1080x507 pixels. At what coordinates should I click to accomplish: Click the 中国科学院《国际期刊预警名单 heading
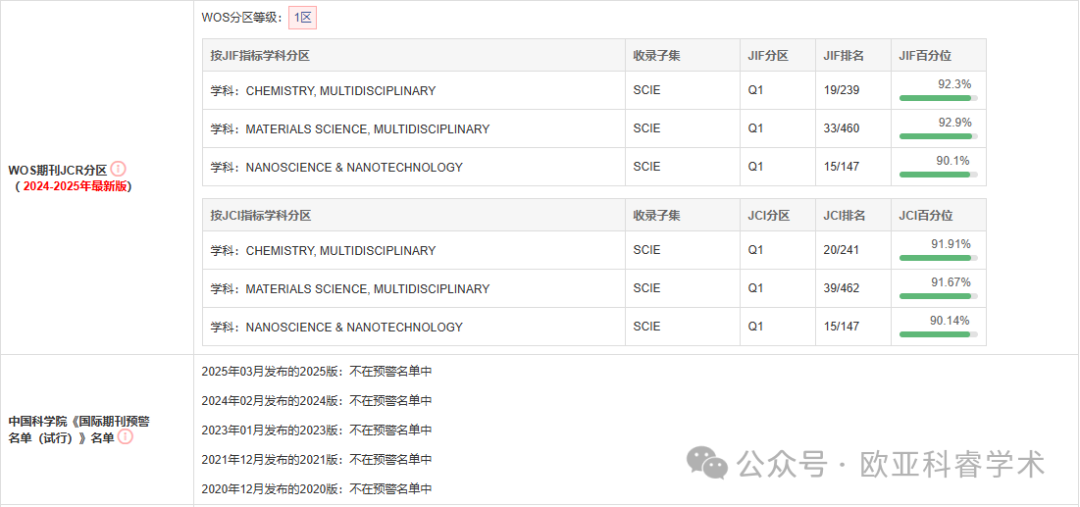tap(79, 422)
